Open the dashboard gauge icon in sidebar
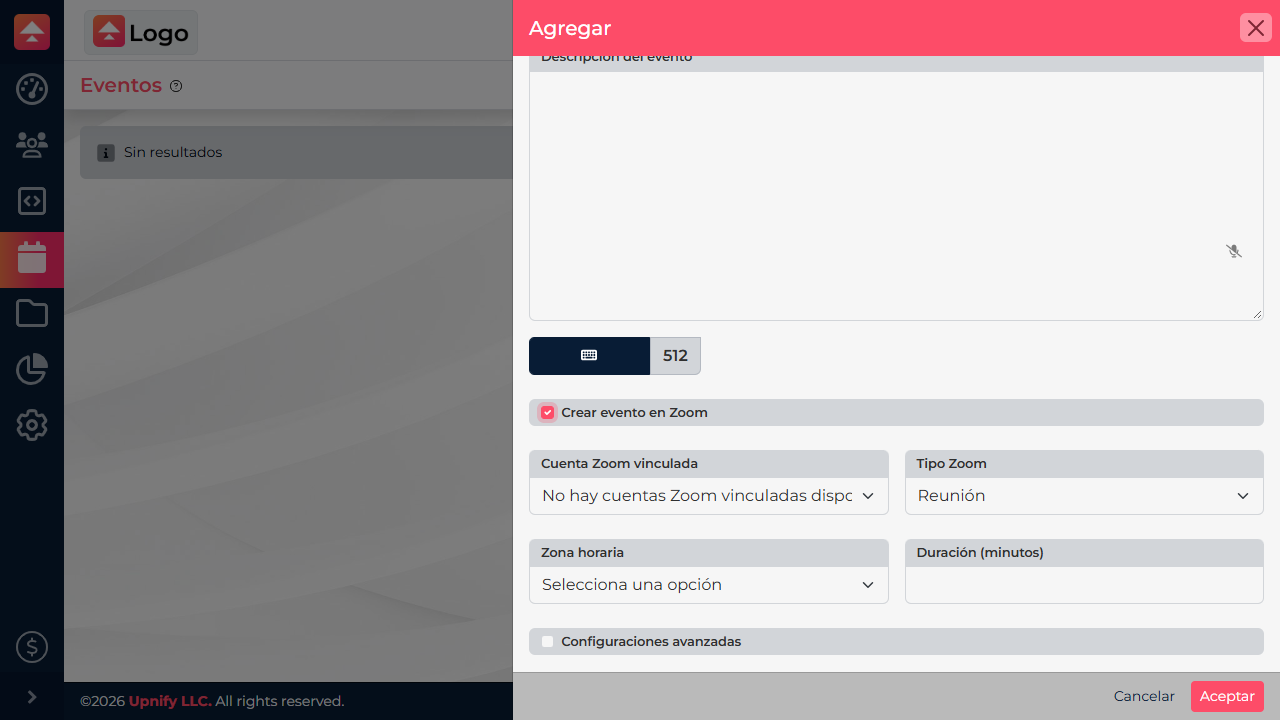 coord(32,89)
